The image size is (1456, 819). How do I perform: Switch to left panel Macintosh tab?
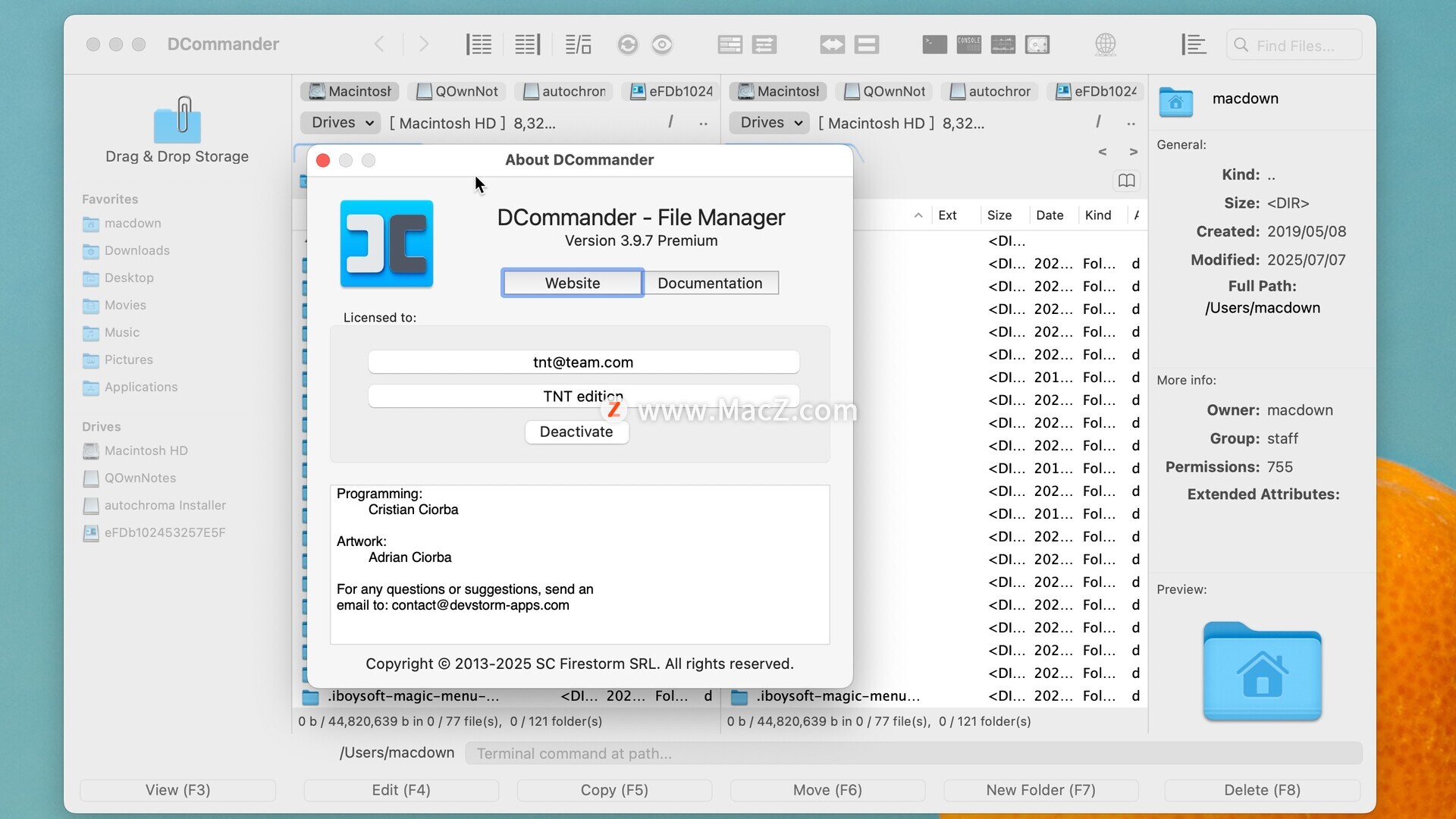[x=350, y=91]
